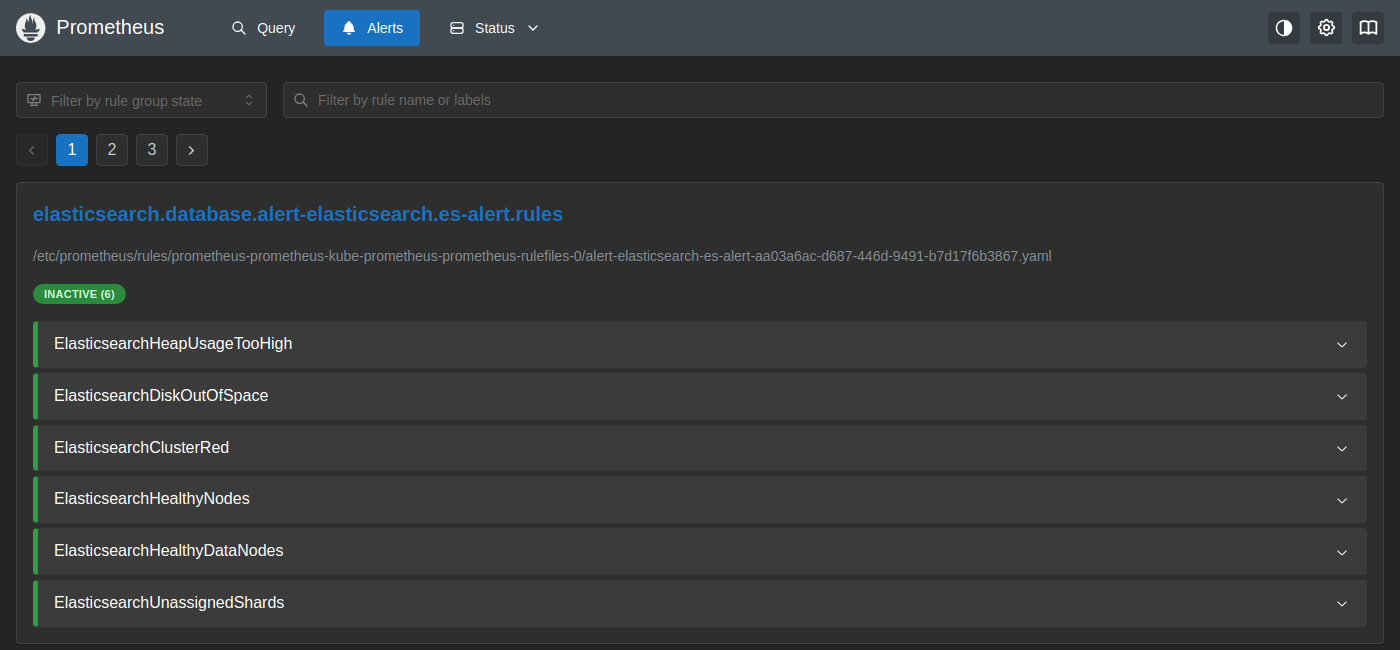Click the Prometheus flame logo
Screen dimensions: 1400x650
pyautogui.click(x=31, y=28)
